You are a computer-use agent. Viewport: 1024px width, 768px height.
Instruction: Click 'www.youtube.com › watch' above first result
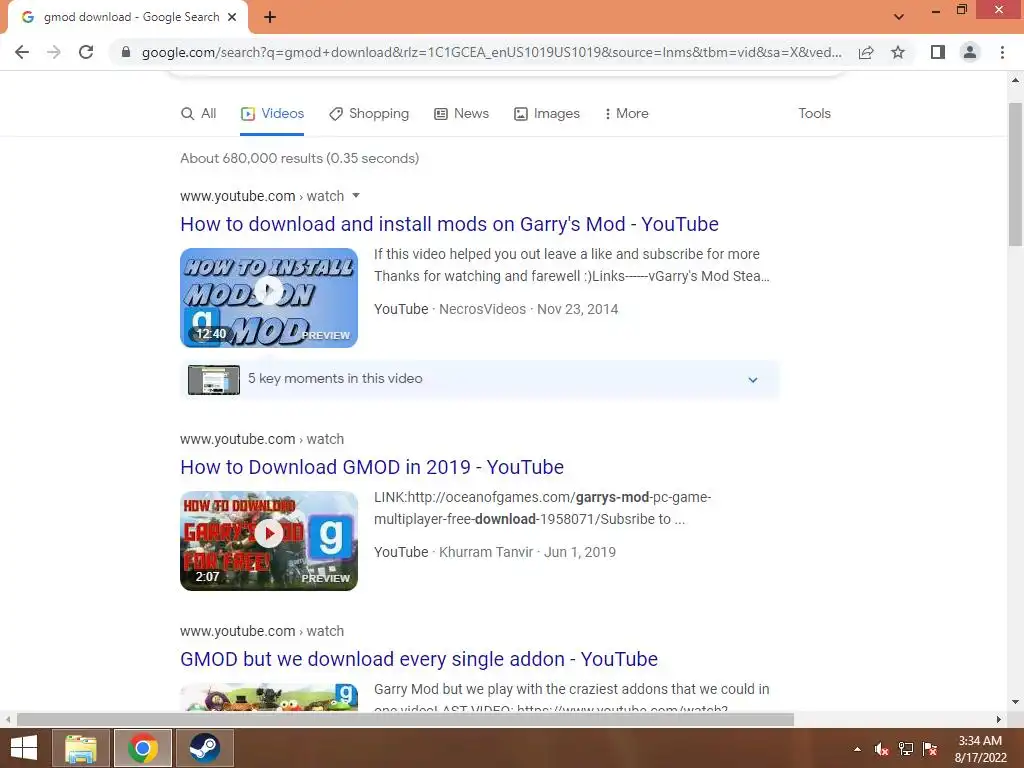[x=262, y=196]
